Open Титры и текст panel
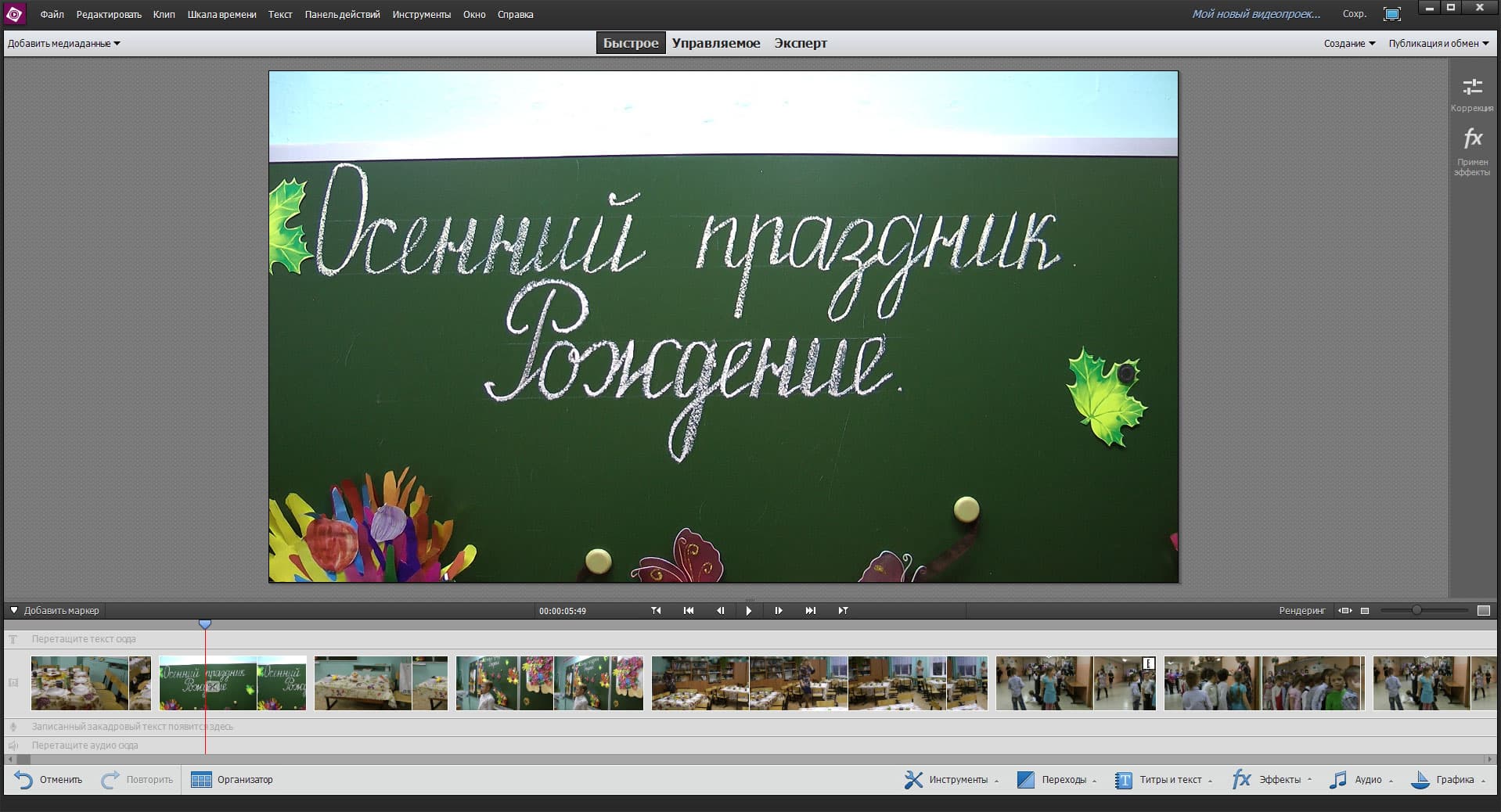This screenshot has width=1501, height=812. [x=1162, y=780]
